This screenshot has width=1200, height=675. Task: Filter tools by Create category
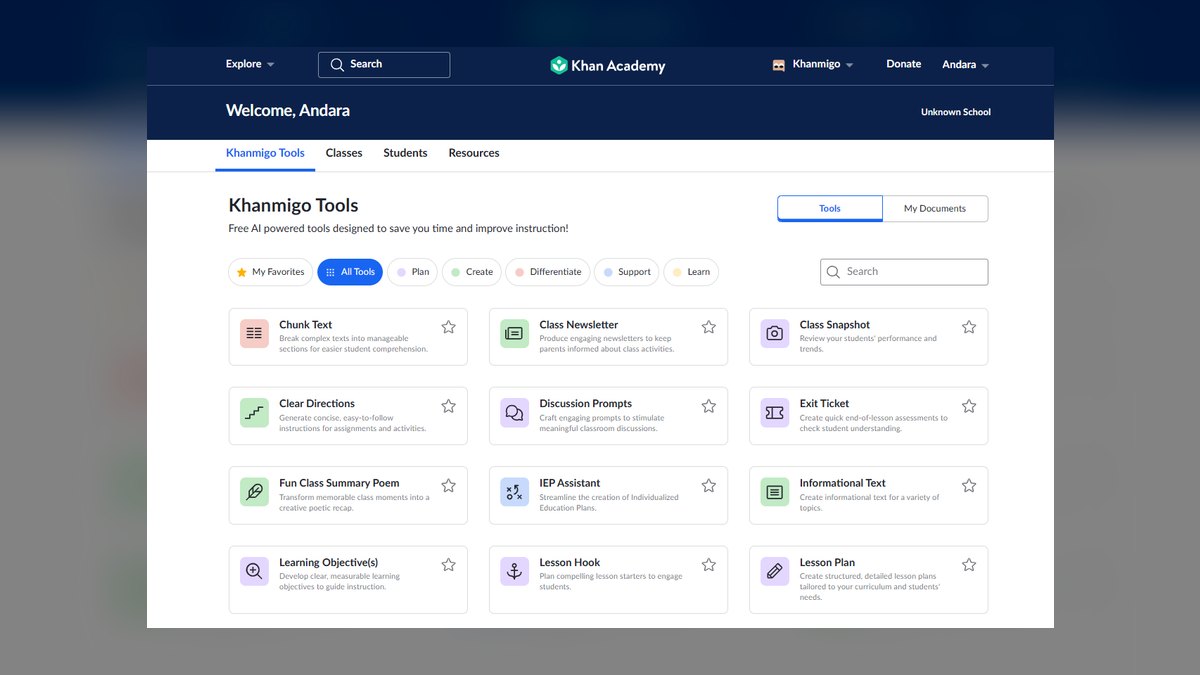tap(471, 272)
